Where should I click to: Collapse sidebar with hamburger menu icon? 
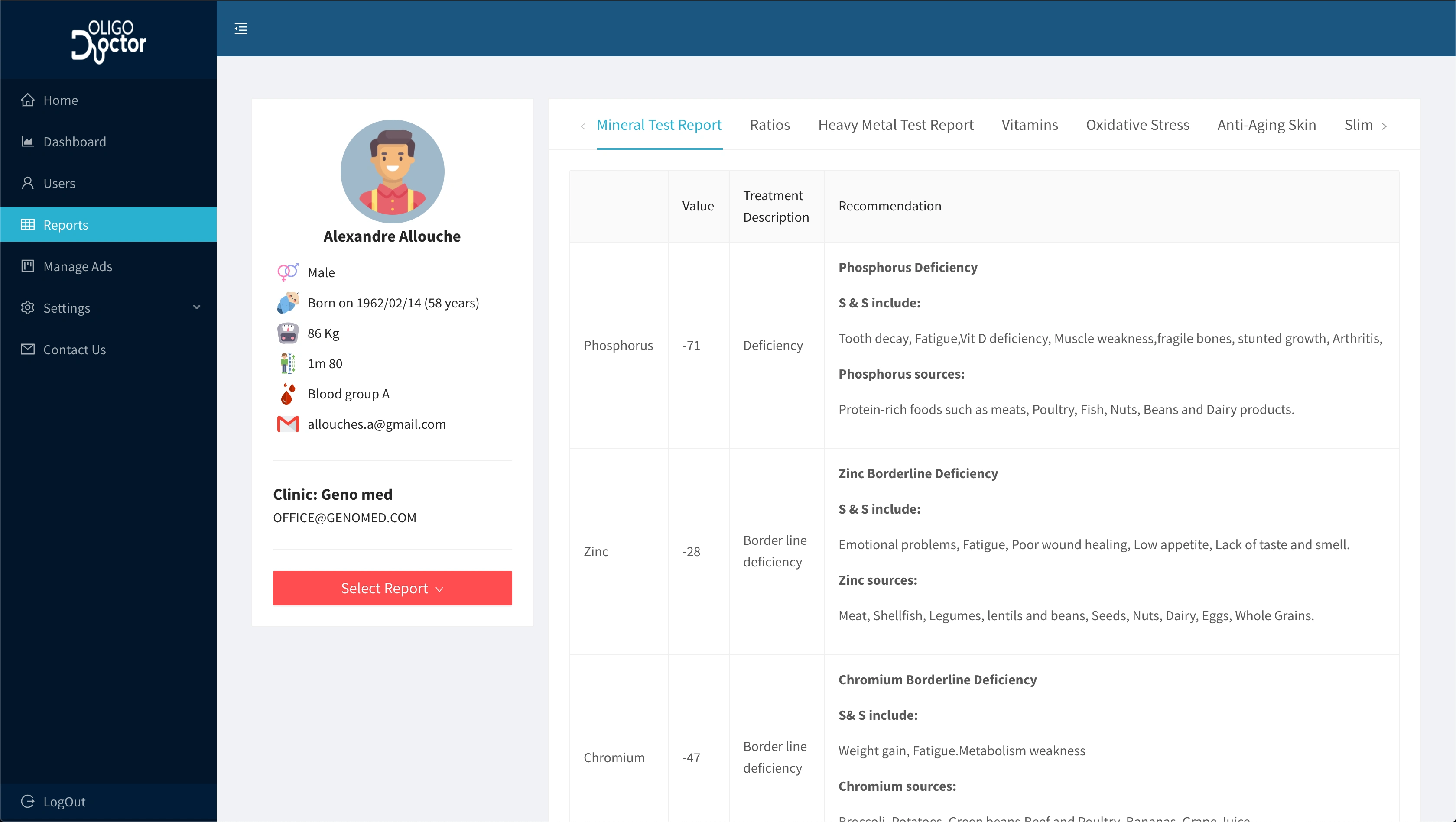[241, 29]
